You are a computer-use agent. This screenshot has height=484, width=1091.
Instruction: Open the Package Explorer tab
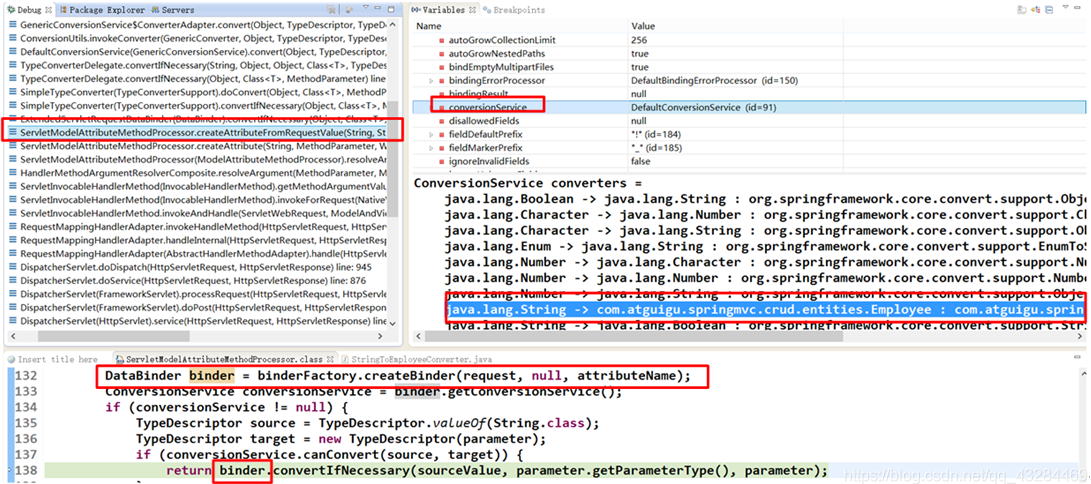click(101, 10)
